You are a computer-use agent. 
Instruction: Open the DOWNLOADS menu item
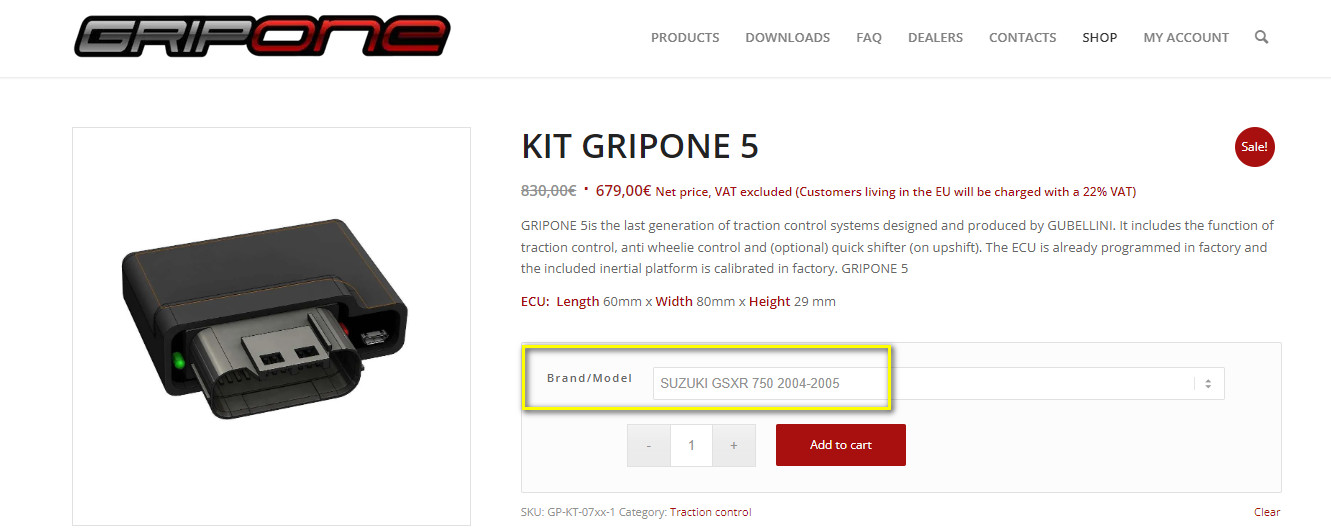(x=787, y=37)
